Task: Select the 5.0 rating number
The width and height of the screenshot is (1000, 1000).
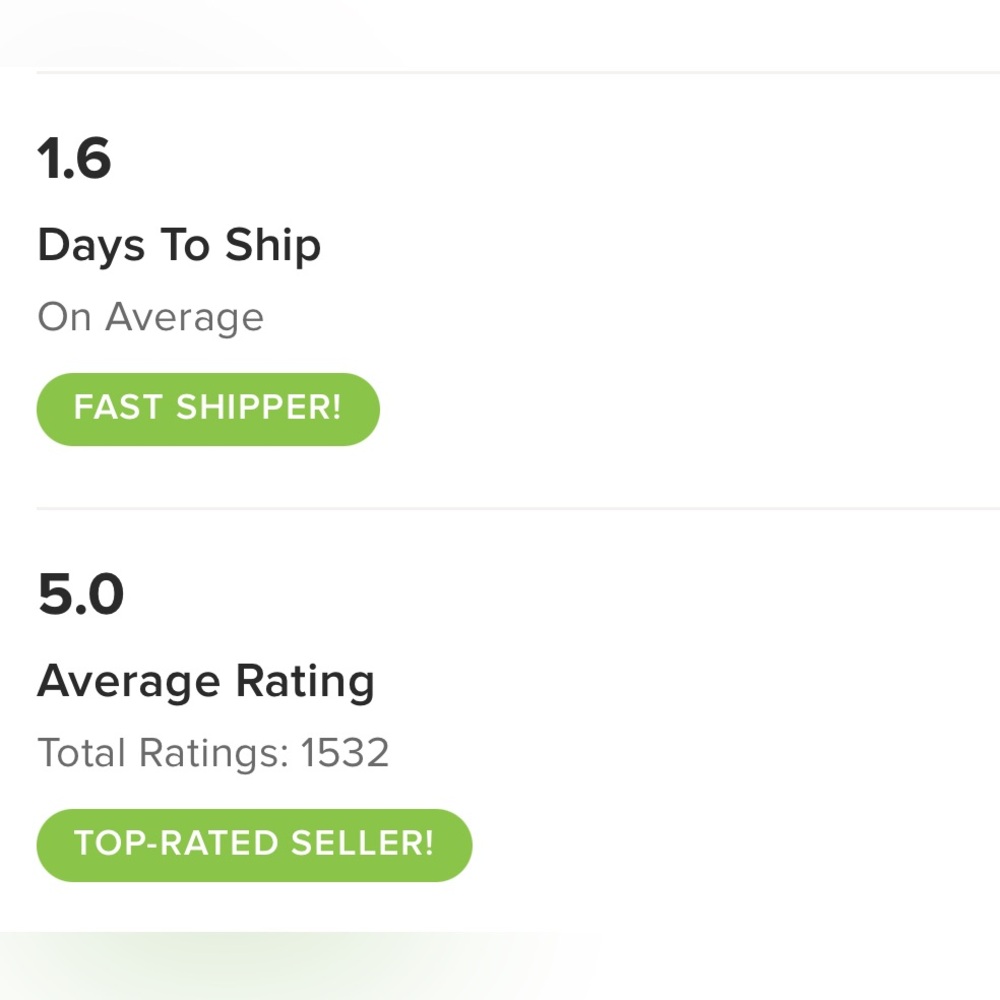Action: 81,594
